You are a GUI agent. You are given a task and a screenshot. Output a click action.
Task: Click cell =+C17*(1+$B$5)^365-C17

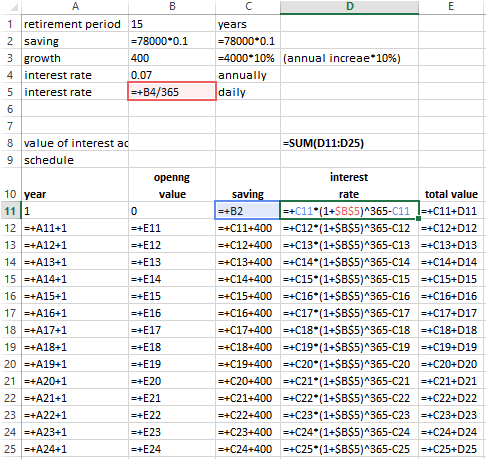349,313
